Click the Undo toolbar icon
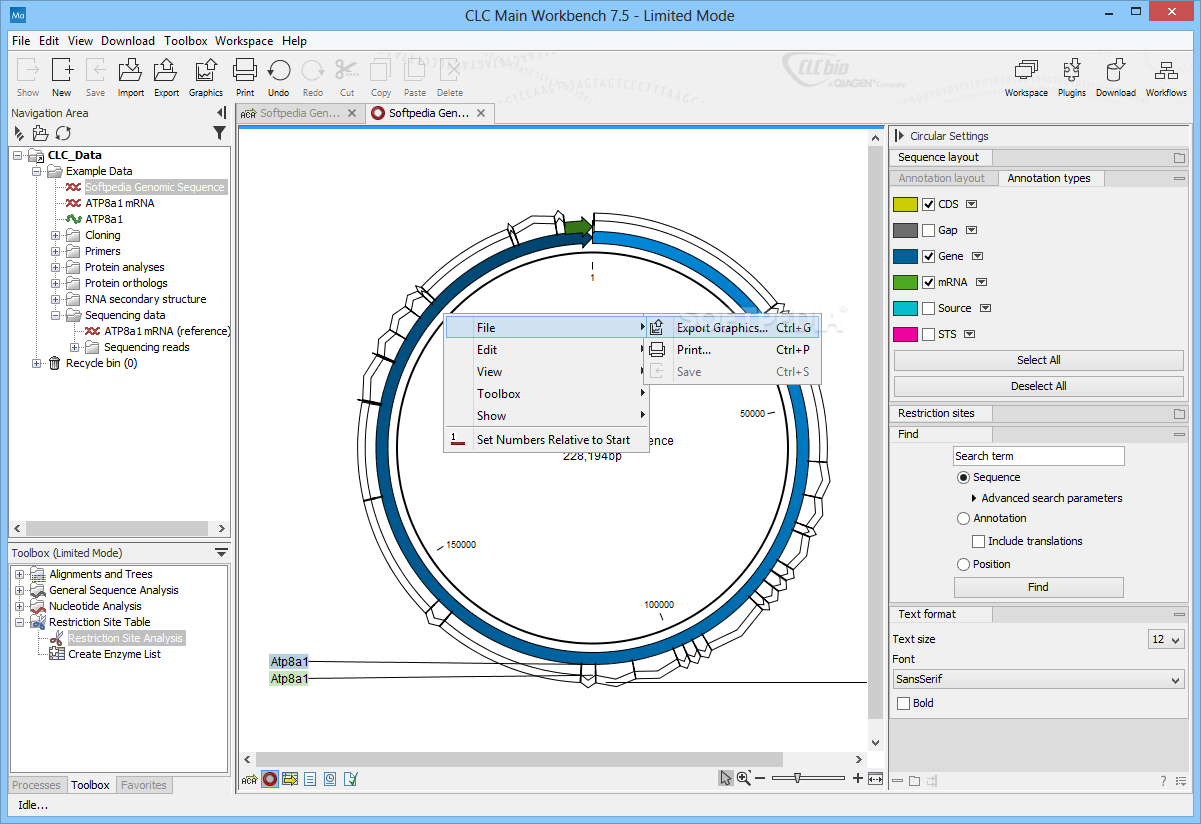This screenshot has height=824, width=1201. [x=279, y=76]
